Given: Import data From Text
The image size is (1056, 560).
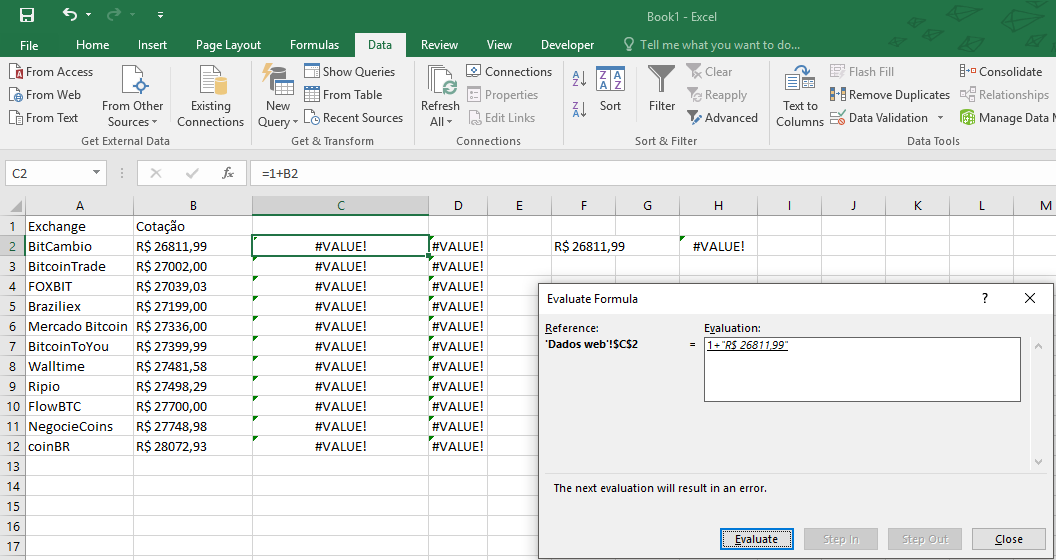Looking at the screenshot, I should coord(43,118).
